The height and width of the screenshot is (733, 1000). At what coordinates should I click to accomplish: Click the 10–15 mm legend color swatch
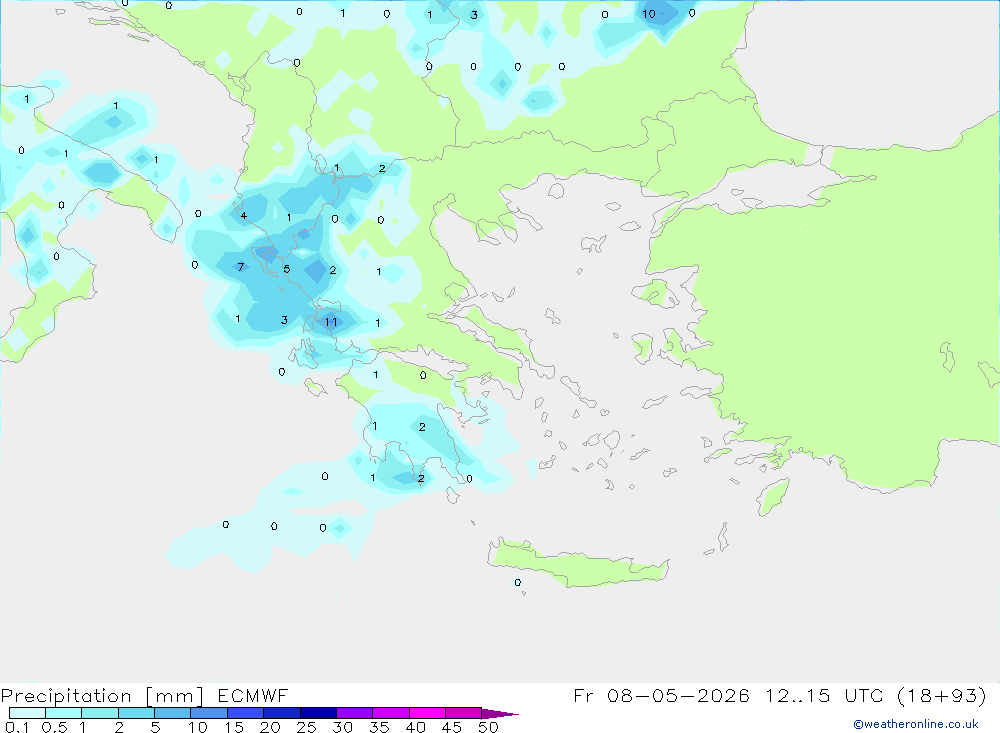(x=209, y=713)
